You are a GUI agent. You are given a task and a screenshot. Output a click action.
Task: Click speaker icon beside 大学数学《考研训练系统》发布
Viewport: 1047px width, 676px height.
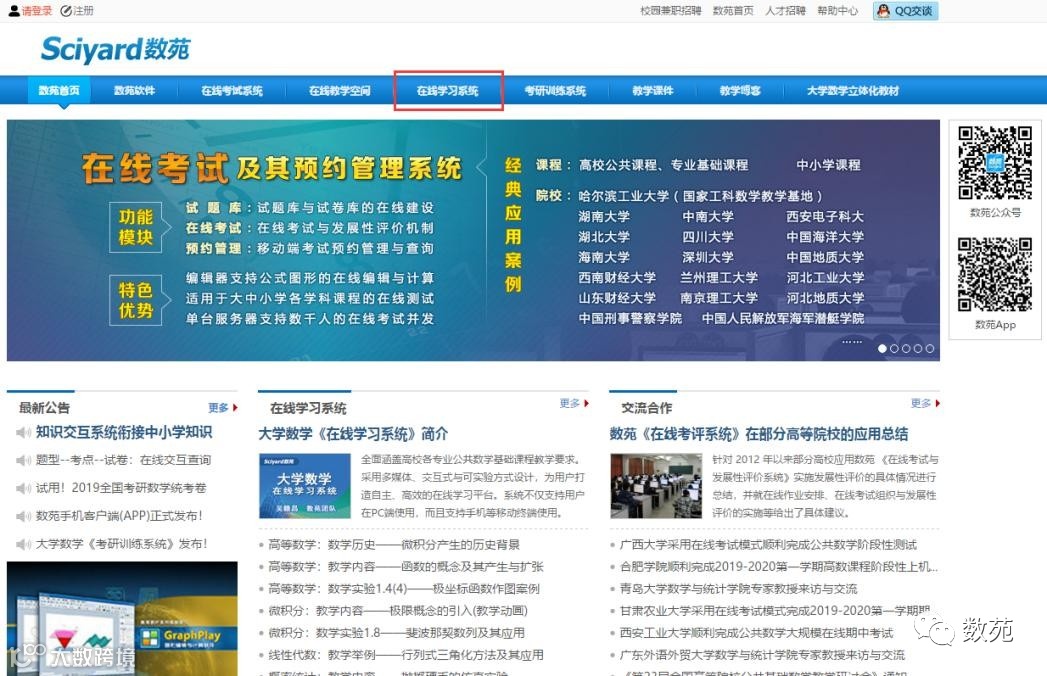pyautogui.click(x=23, y=544)
